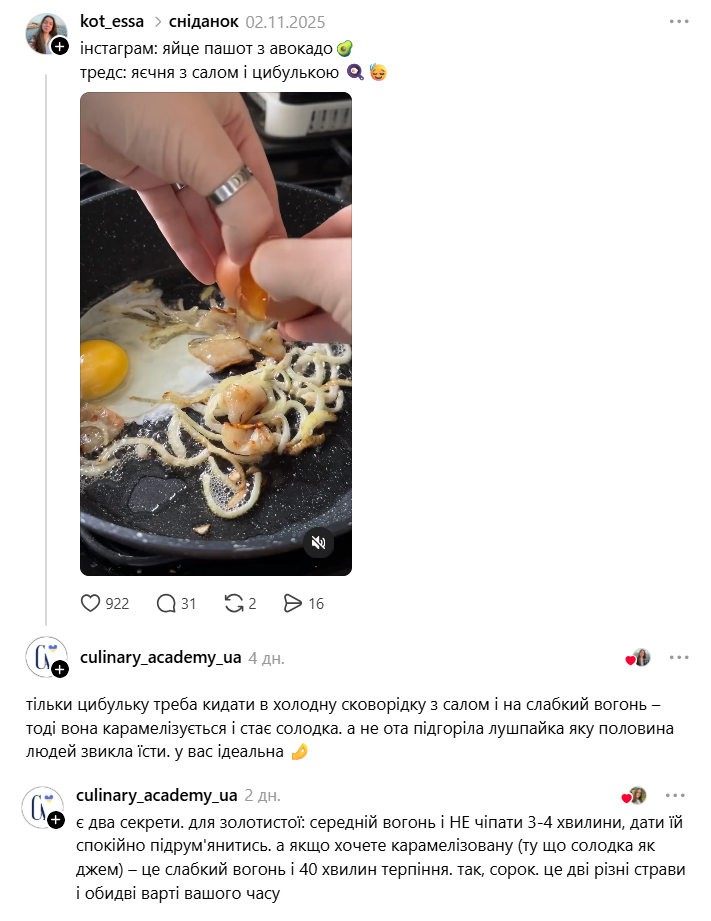711x921 pixels.
Task: Follow culinary_academy_ua via plus badge on second reply
Action: pyautogui.click(x=56, y=819)
